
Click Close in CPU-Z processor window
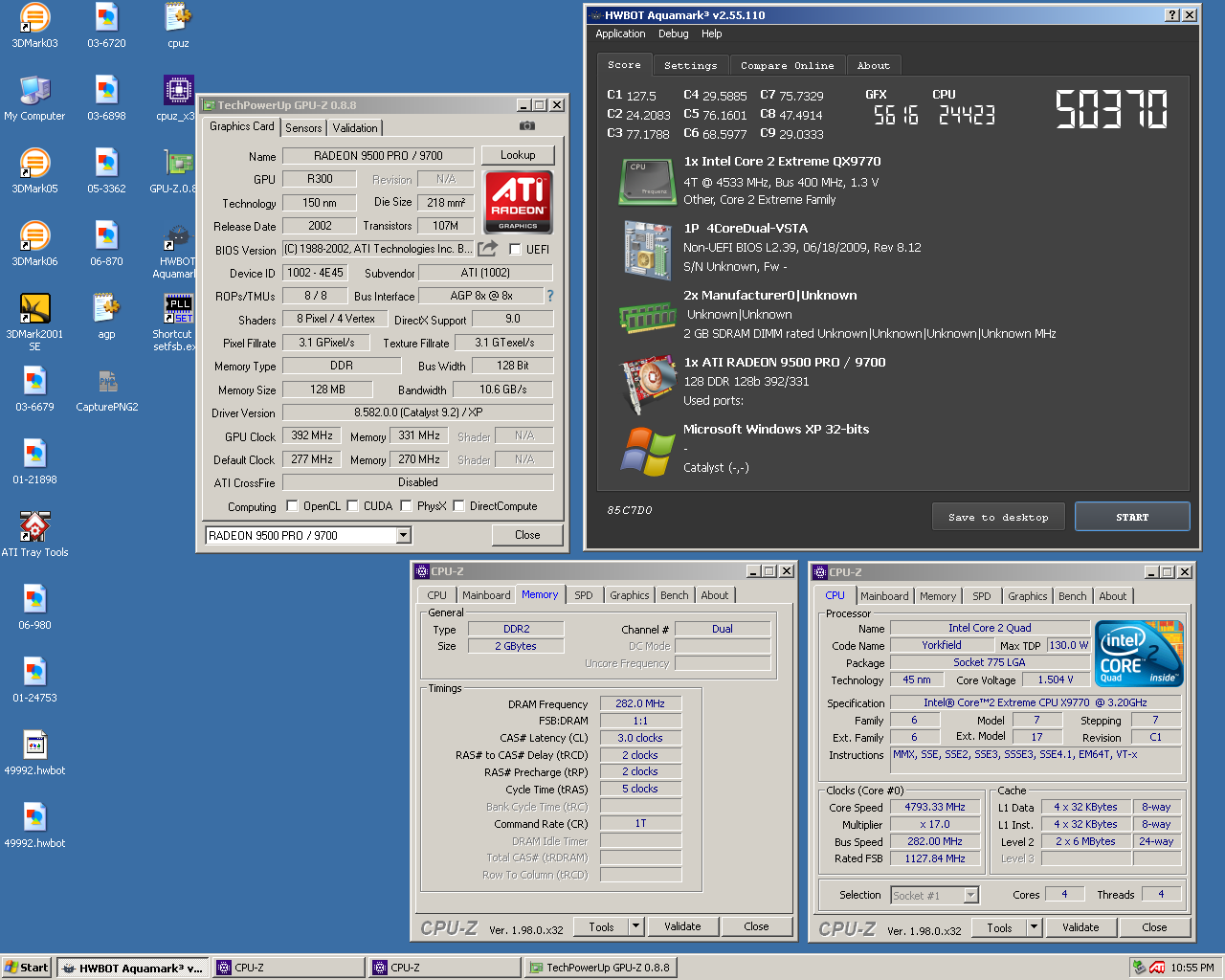[1154, 927]
